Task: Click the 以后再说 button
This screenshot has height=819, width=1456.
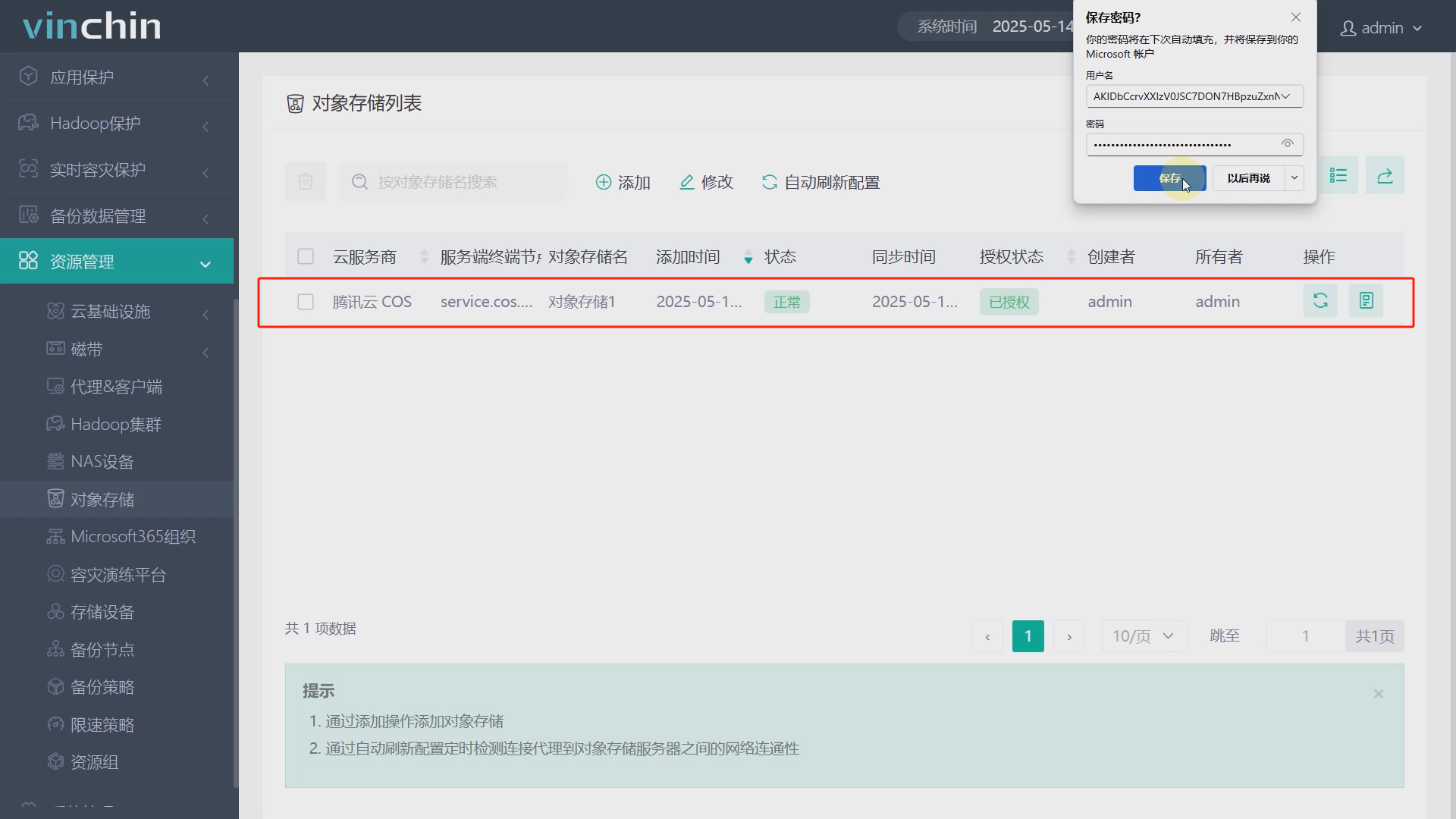Action: 1248,178
